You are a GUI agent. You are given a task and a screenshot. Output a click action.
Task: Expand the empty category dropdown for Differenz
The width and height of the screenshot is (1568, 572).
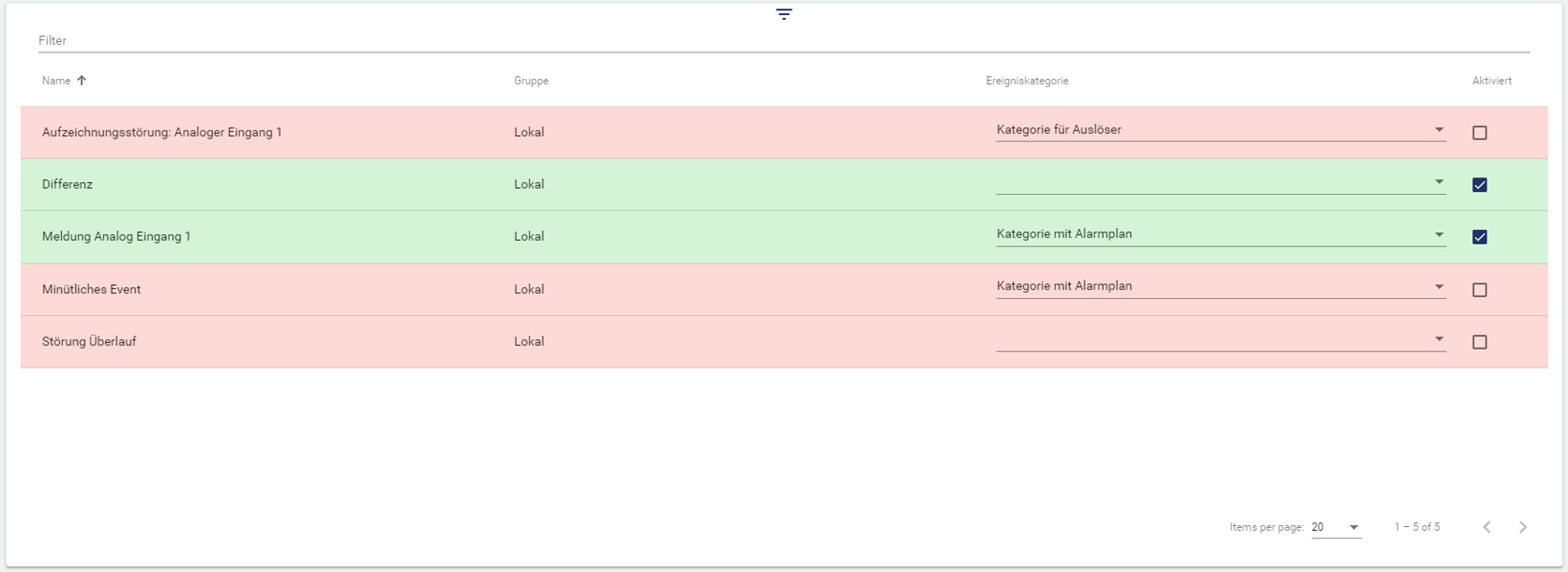[x=1219, y=183]
